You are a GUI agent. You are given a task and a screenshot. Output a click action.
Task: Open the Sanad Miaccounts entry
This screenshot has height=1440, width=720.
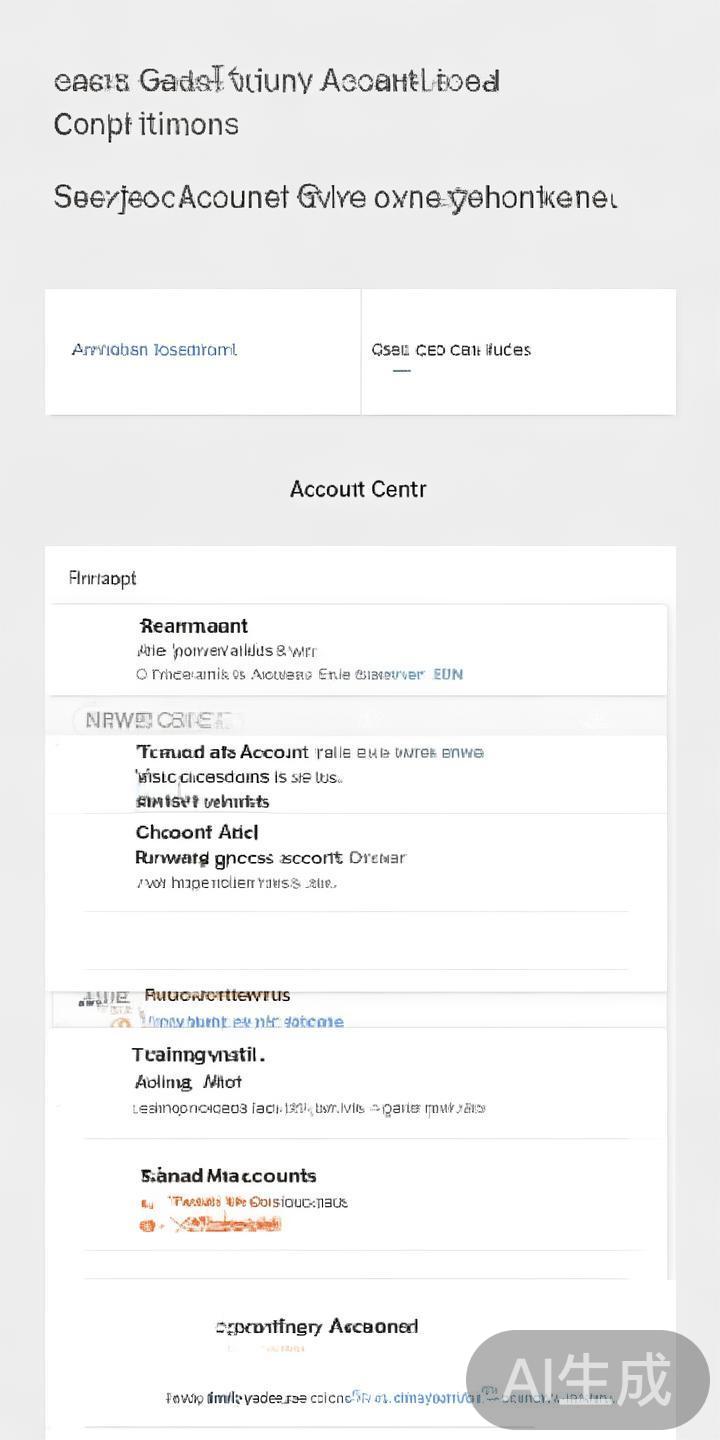[229, 1176]
